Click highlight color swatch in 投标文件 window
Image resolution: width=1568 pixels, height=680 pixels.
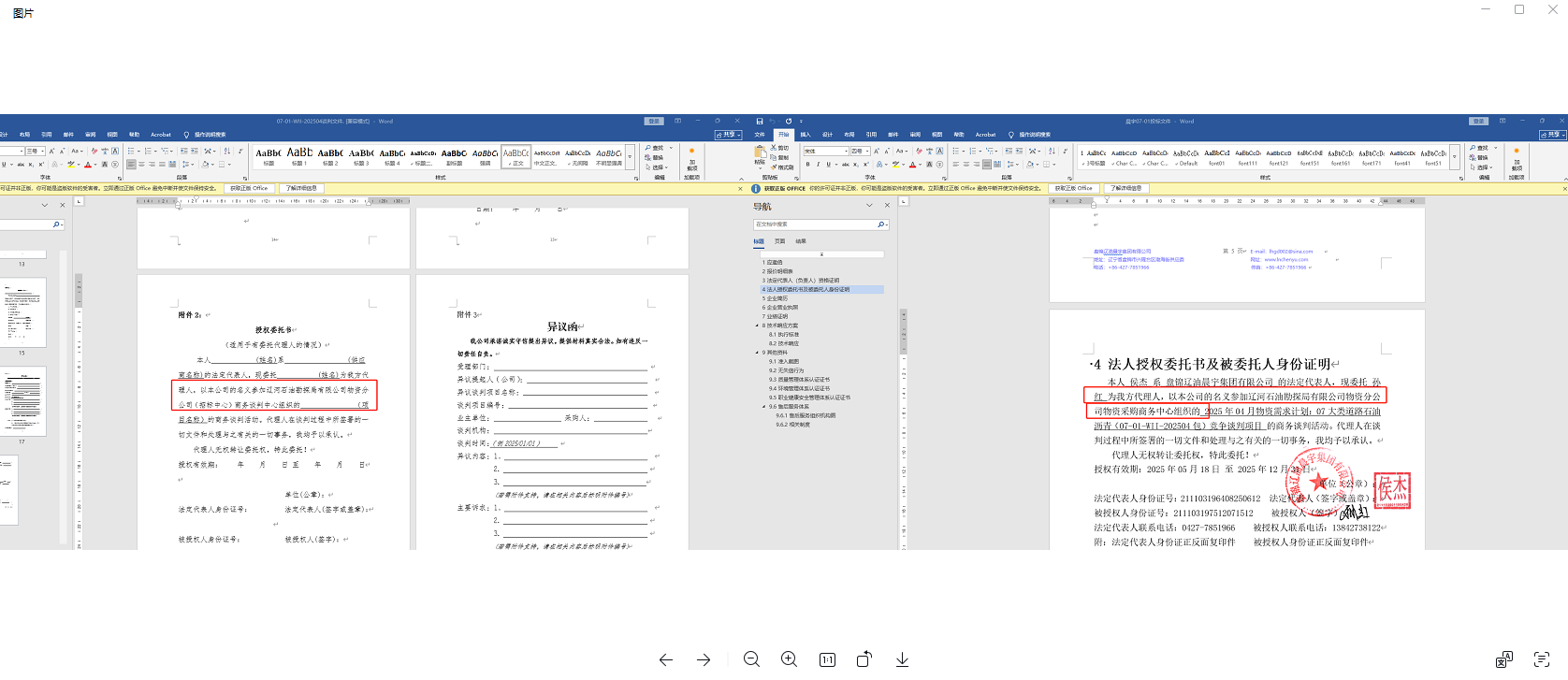[895, 165]
